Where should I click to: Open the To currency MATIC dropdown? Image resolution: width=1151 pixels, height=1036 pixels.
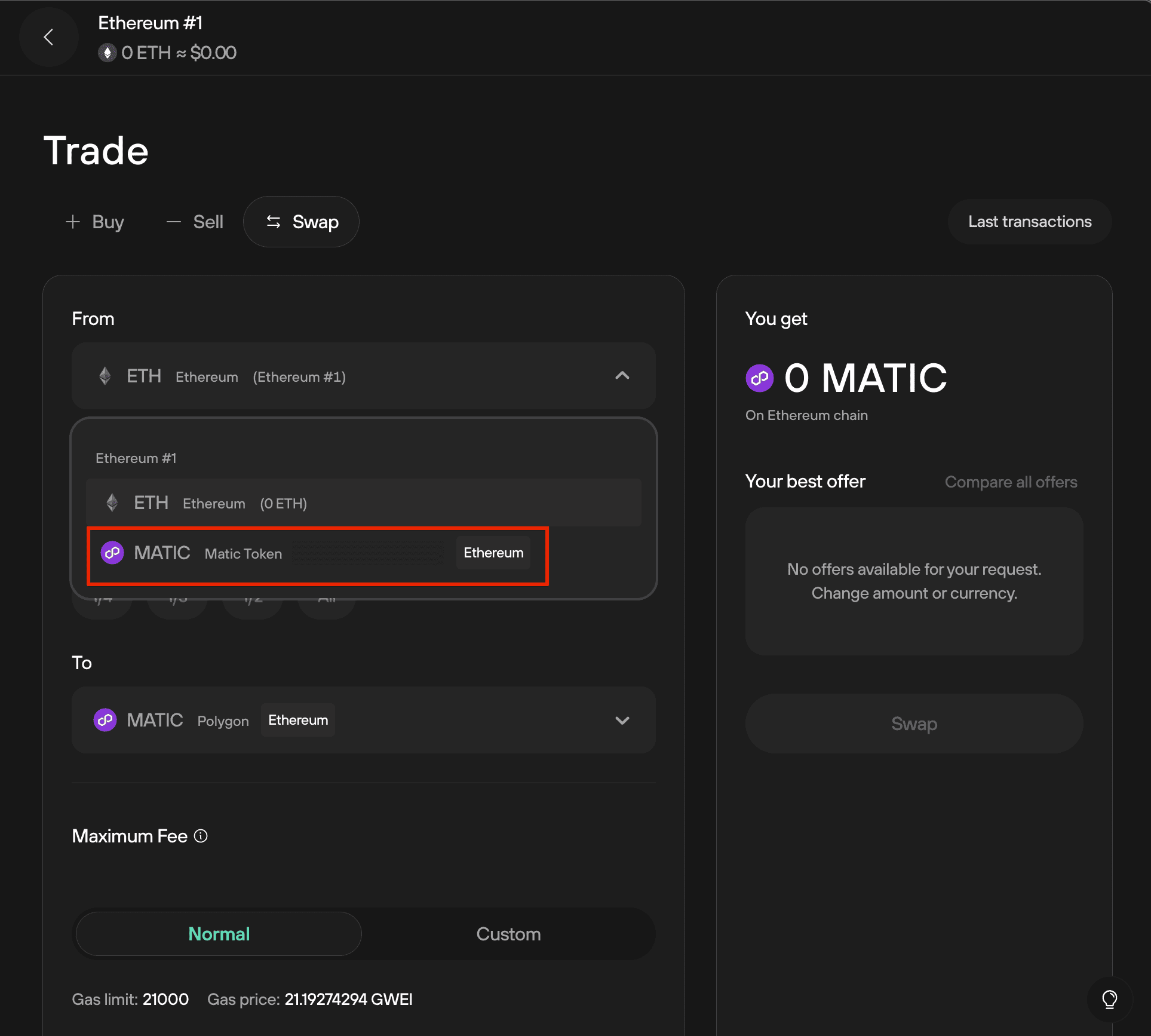pos(363,720)
